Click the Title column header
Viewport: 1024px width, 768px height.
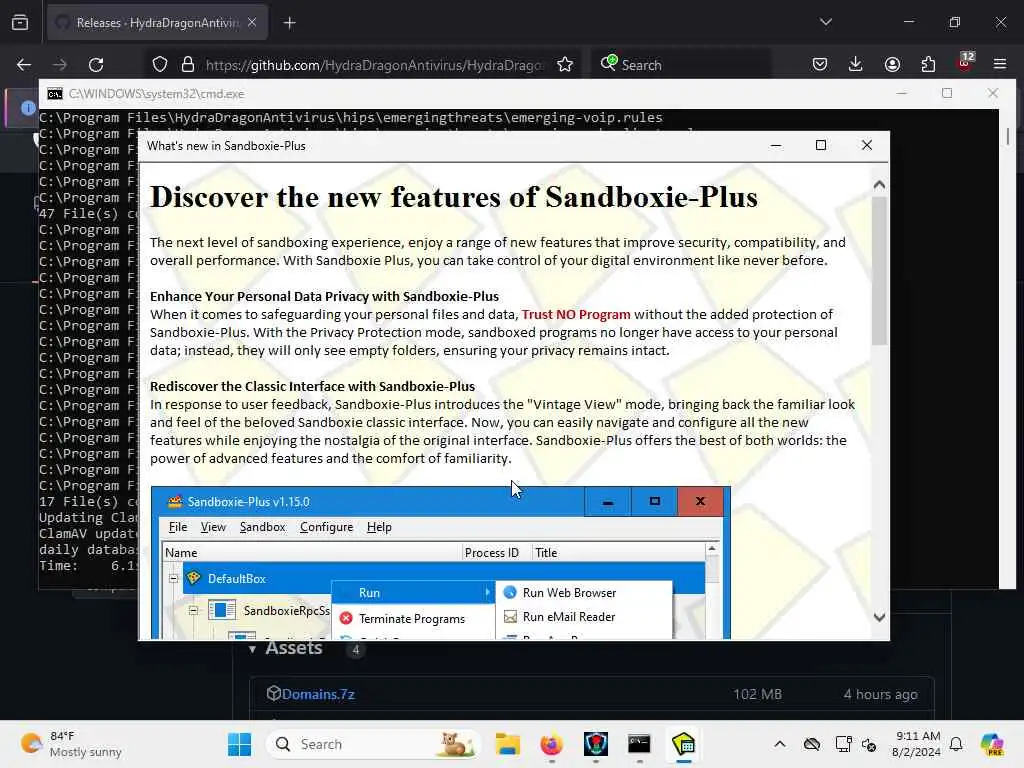coord(618,552)
